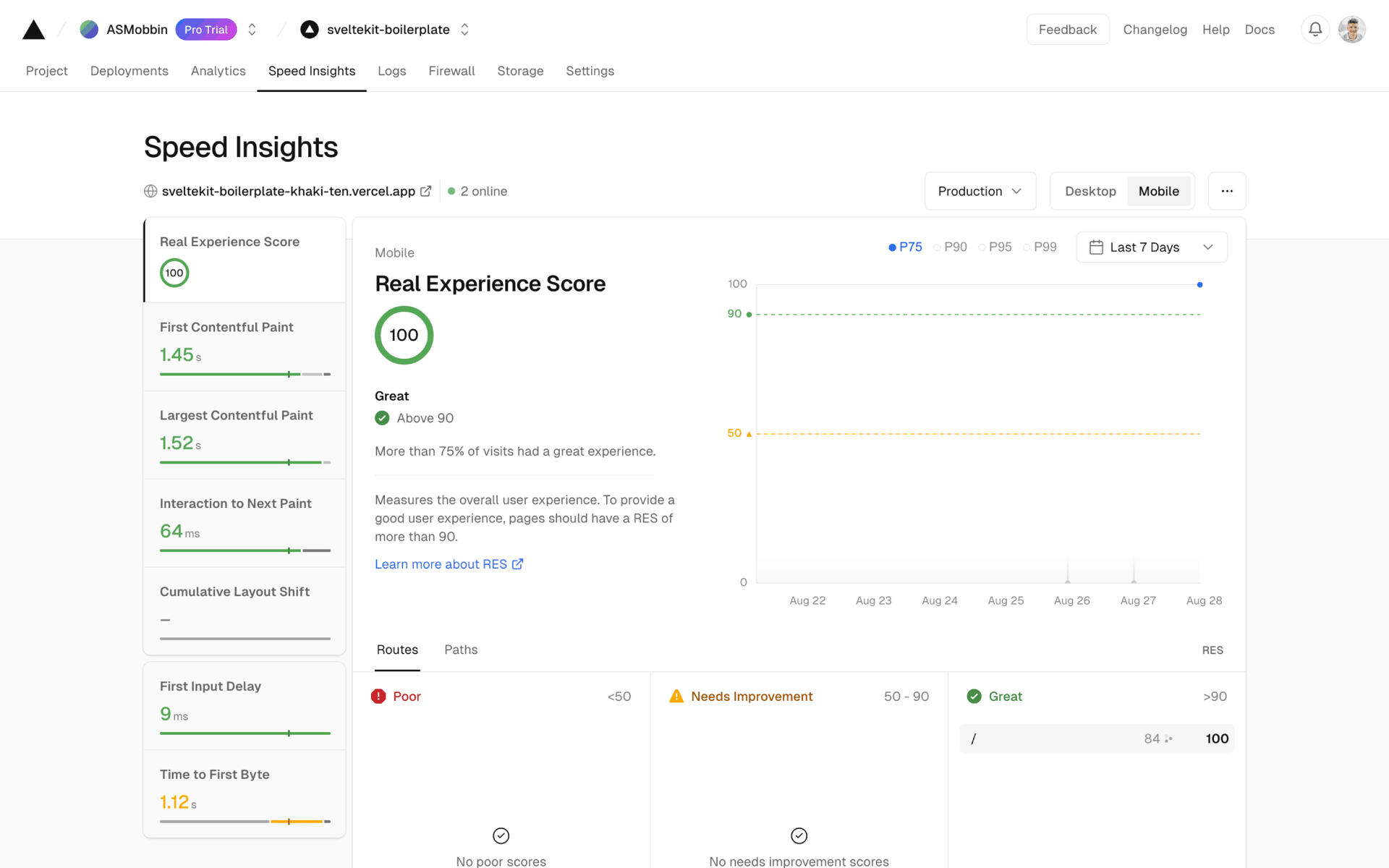Open the Last 7 Days date range dropdown
The height and width of the screenshot is (868, 1389).
pyautogui.click(x=1152, y=247)
